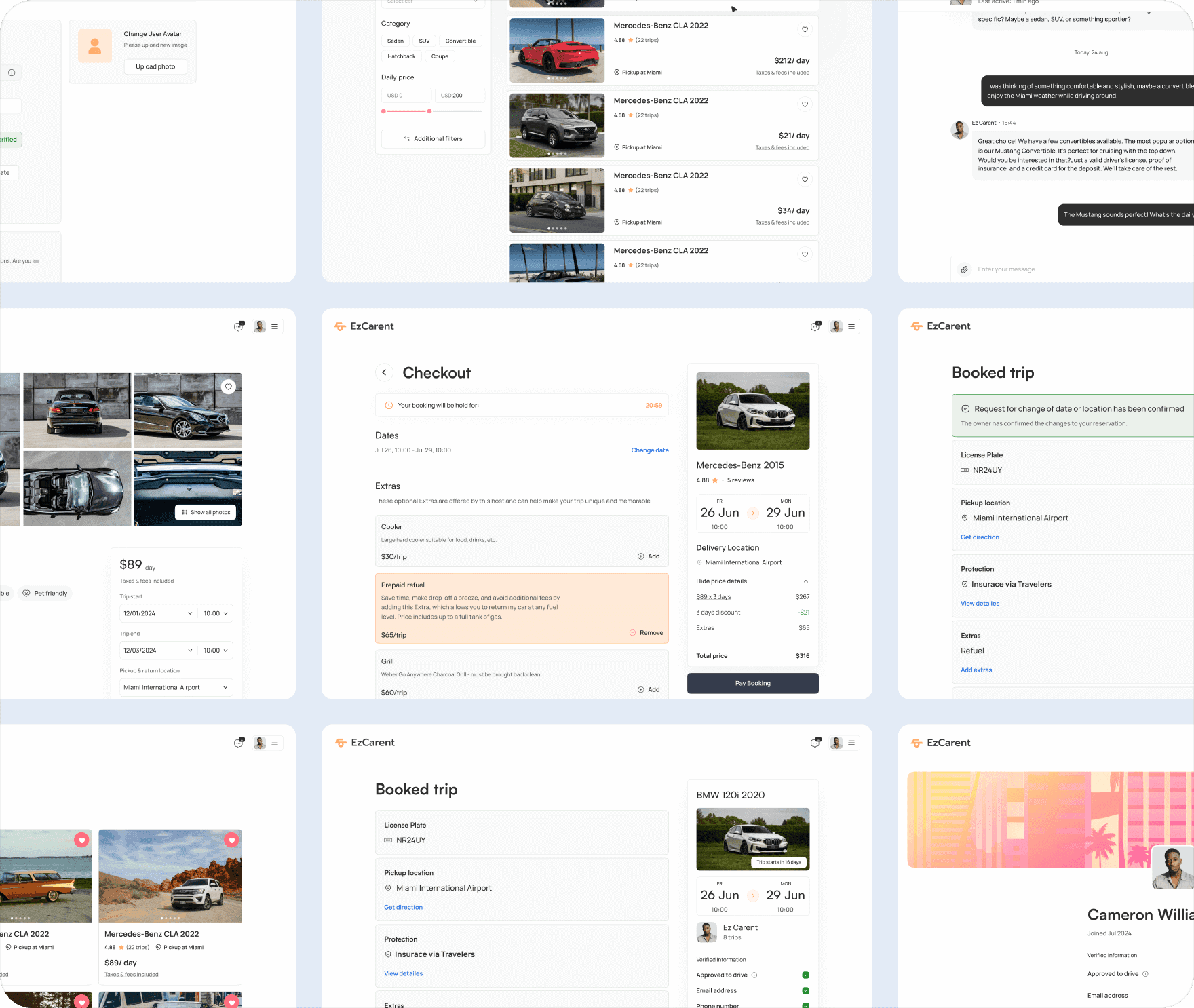
Task: Click Pay Booking button
Action: coord(753,684)
